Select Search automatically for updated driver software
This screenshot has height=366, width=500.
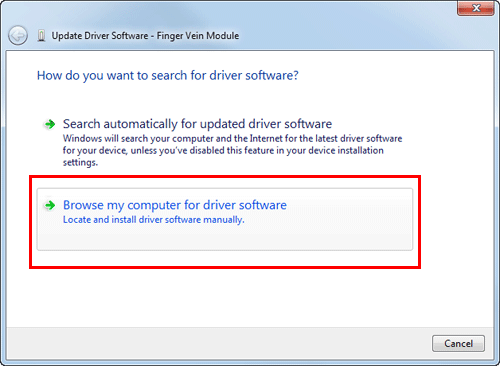point(197,124)
